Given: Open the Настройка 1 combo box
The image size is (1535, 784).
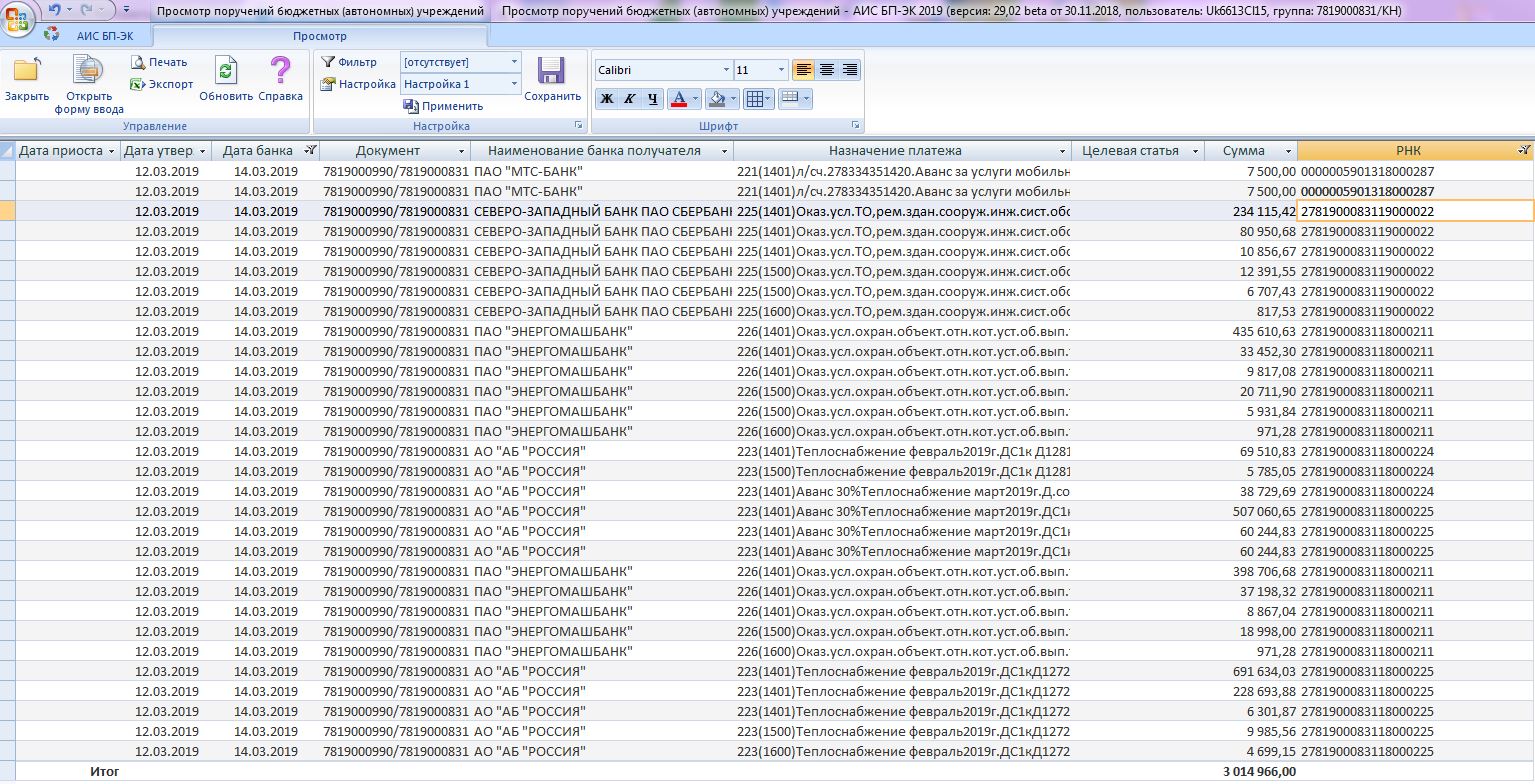Looking at the screenshot, I should [x=461, y=84].
